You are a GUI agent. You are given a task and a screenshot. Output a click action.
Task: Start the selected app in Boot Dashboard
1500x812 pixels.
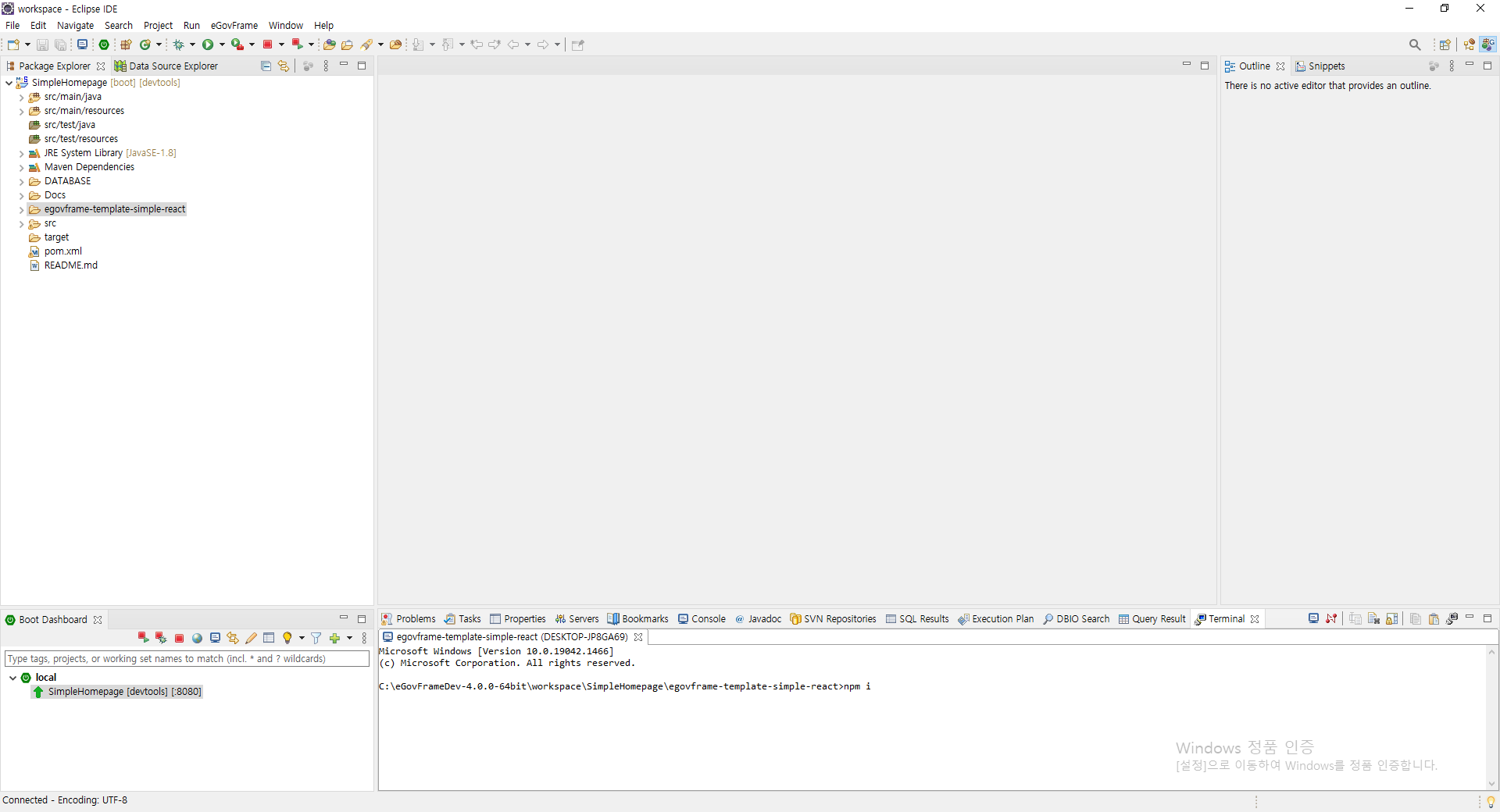143,638
